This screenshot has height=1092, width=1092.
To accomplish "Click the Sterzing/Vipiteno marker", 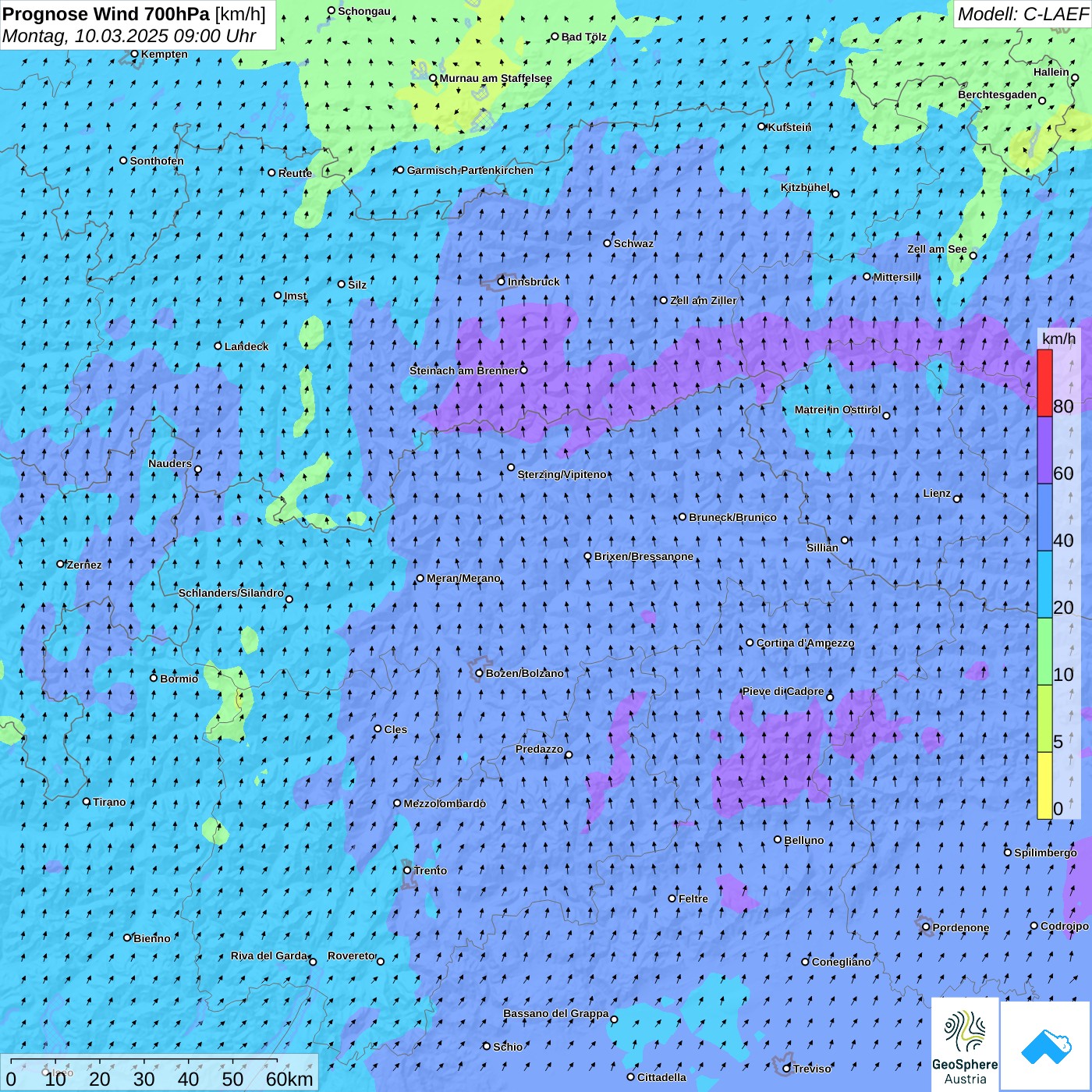I will click(511, 467).
